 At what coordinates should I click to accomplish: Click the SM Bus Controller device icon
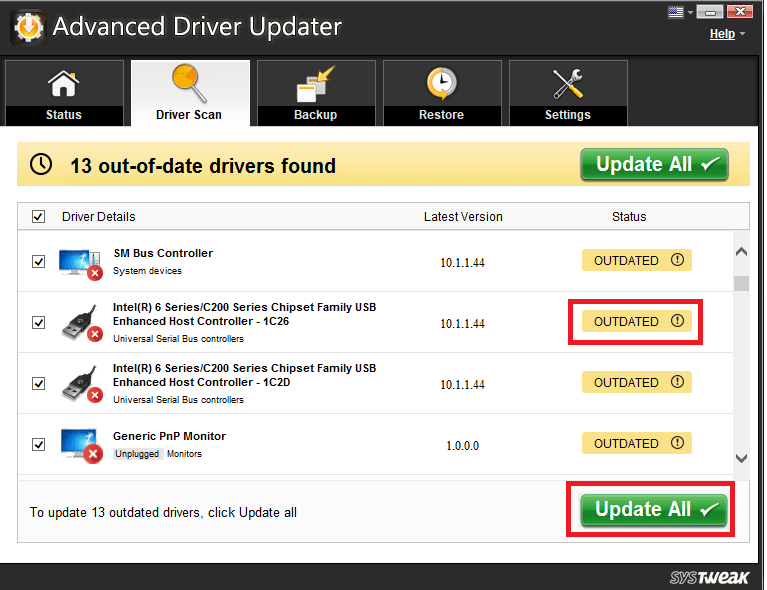coord(80,264)
